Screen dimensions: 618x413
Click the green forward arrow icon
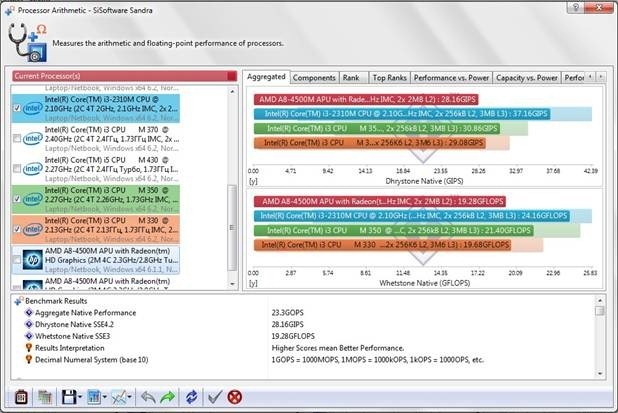[x=168, y=397]
